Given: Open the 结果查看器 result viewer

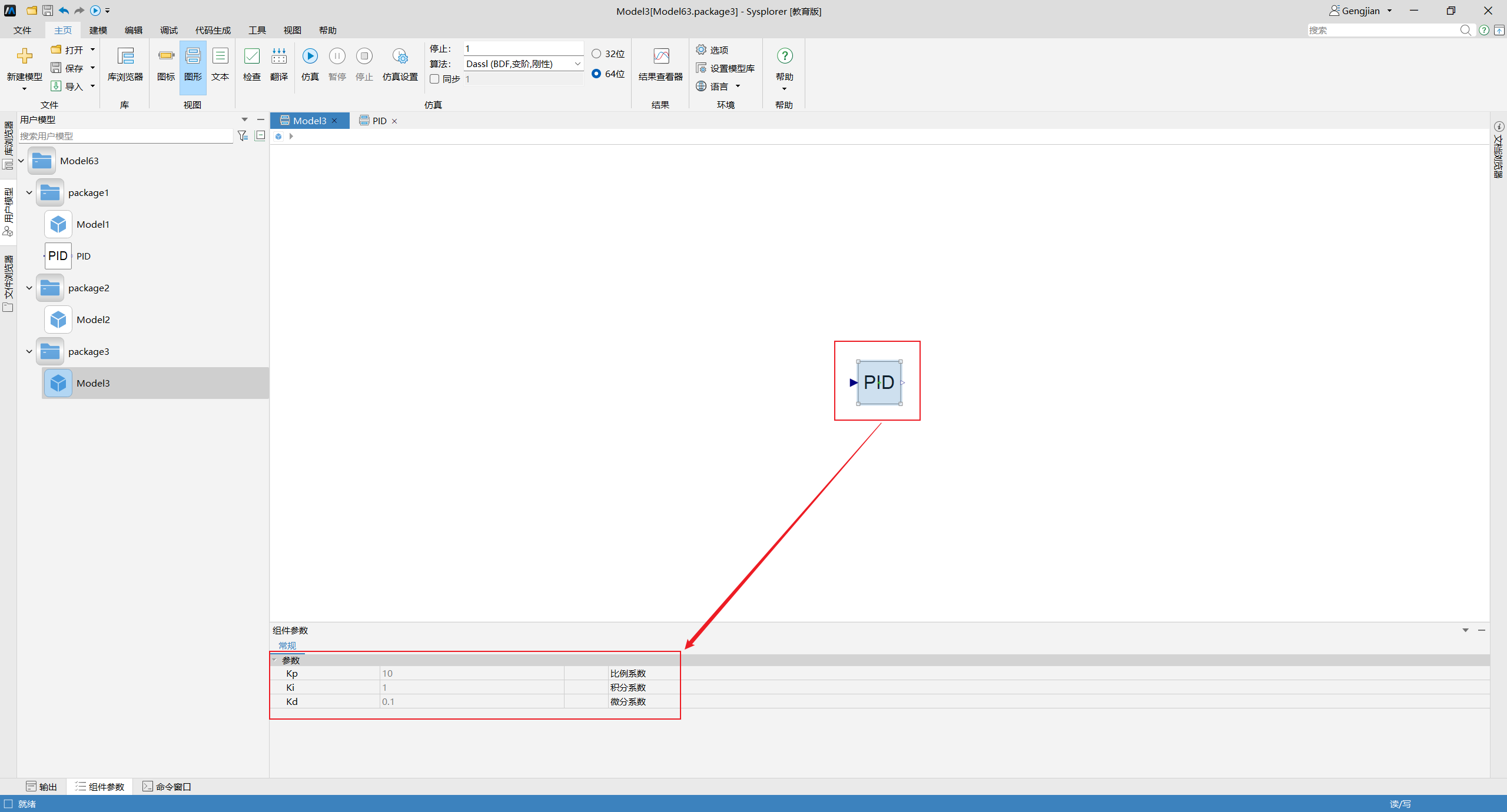Looking at the screenshot, I should coord(660,64).
